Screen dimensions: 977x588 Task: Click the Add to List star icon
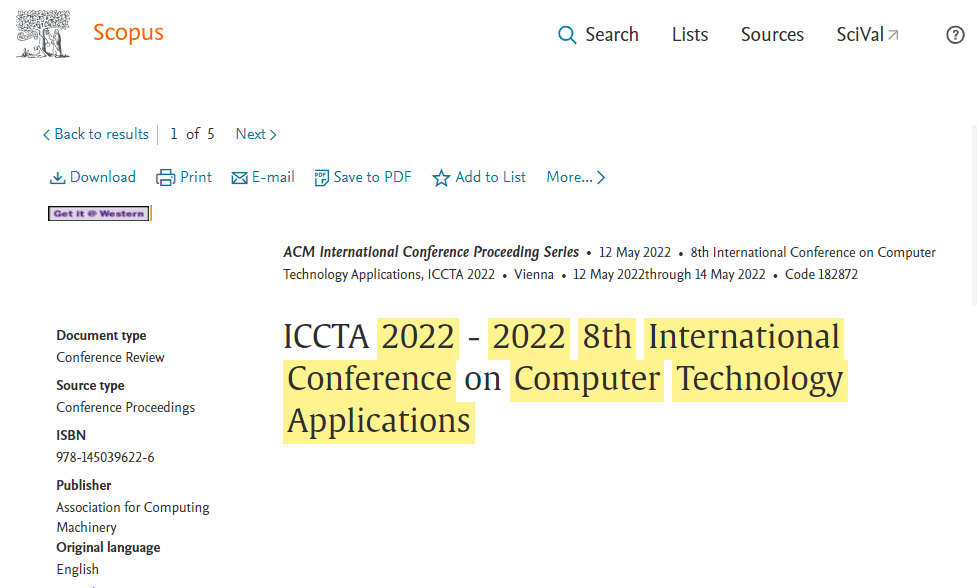click(x=441, y=178)
